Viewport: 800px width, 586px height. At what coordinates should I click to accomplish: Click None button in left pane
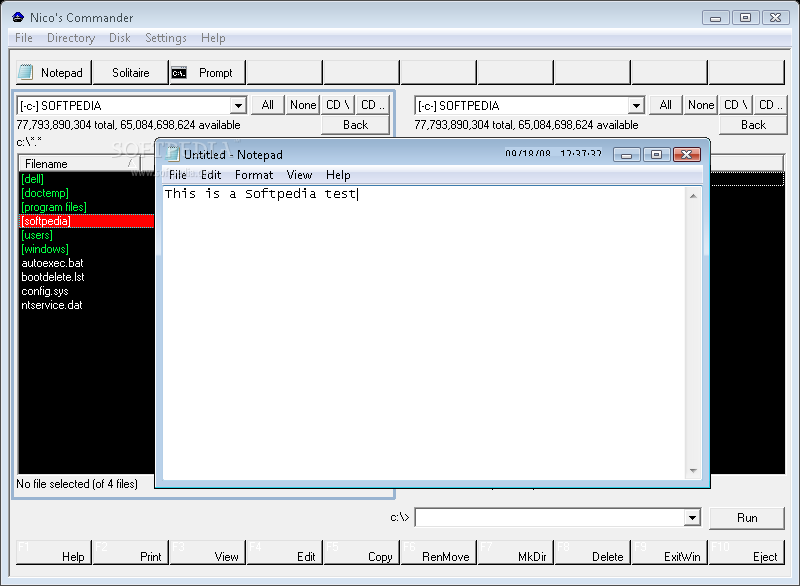point(303,105)
